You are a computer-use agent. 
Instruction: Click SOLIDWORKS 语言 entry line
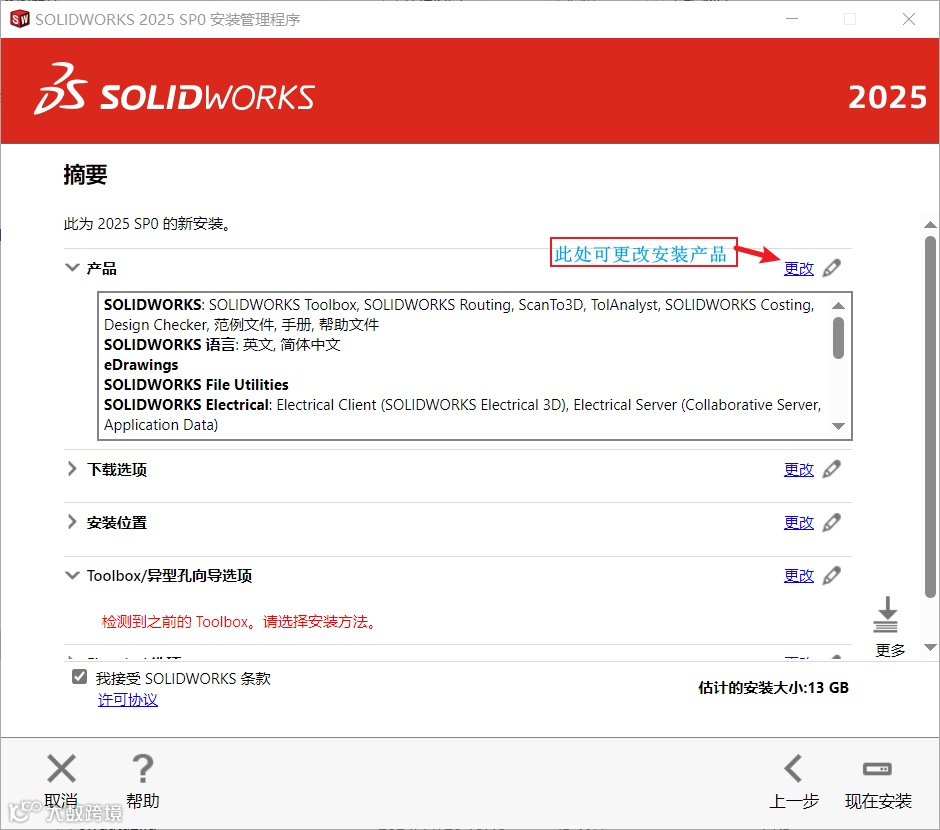coord(222,345)
